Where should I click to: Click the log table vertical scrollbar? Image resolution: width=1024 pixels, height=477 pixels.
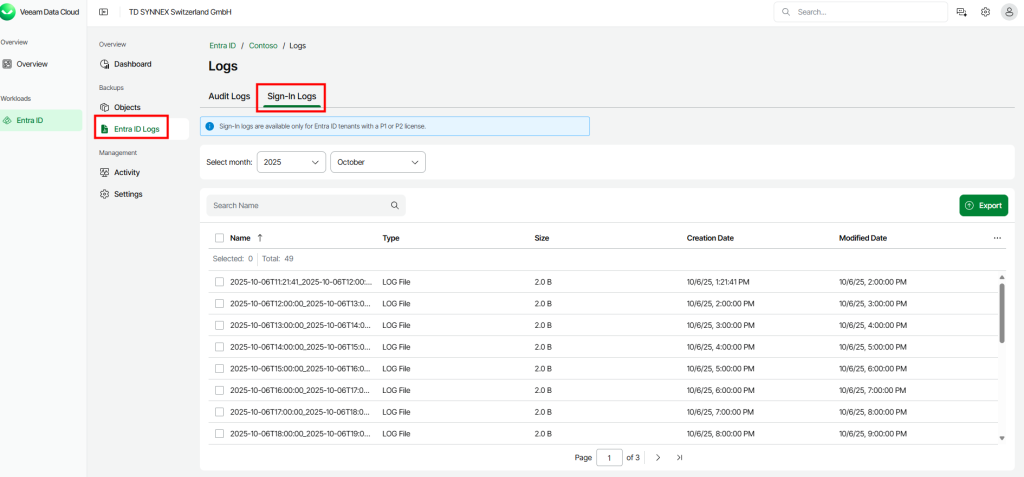1002,312
